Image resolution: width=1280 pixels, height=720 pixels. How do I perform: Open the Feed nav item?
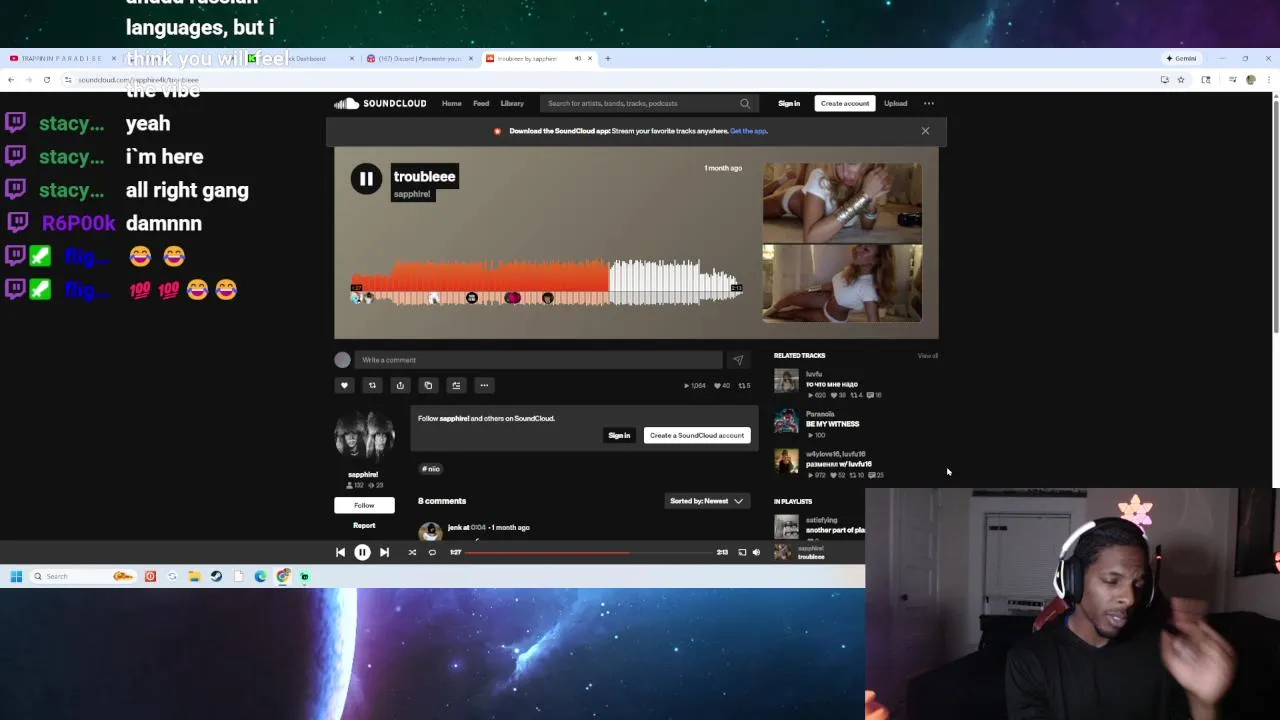pyautogui.click(x=481, y=103)
